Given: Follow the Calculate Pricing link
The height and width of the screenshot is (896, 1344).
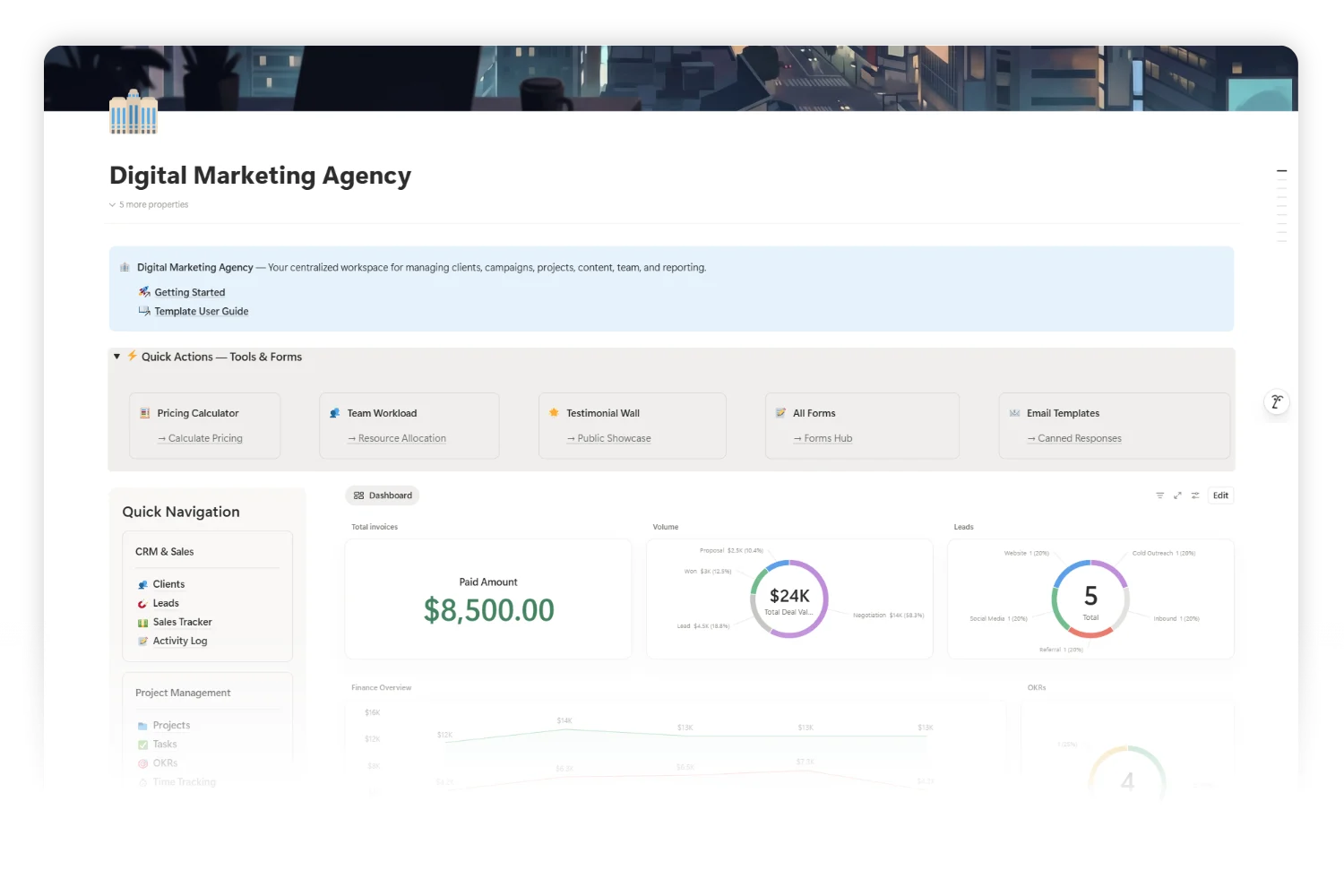Looking at the screenshot, I should [x=200, y=438].
